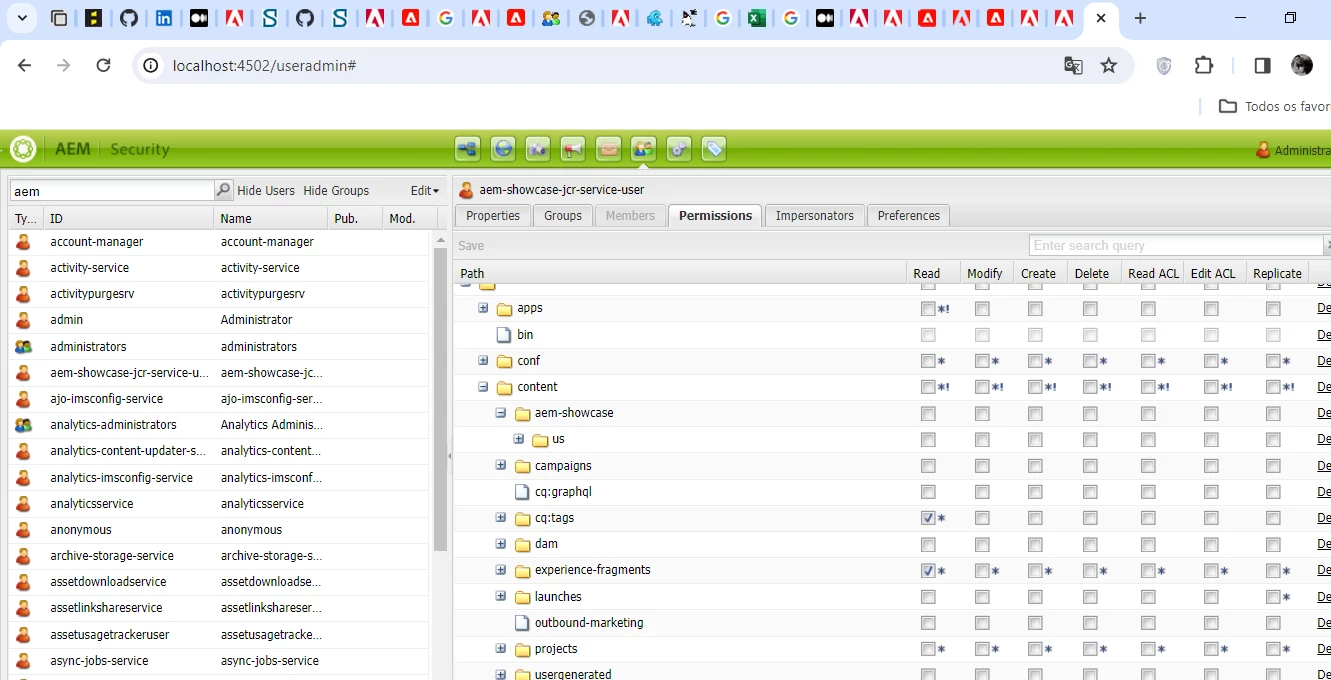
Task: Sort by ID column header
Action: pyautogui.click(x=128, y=218)
